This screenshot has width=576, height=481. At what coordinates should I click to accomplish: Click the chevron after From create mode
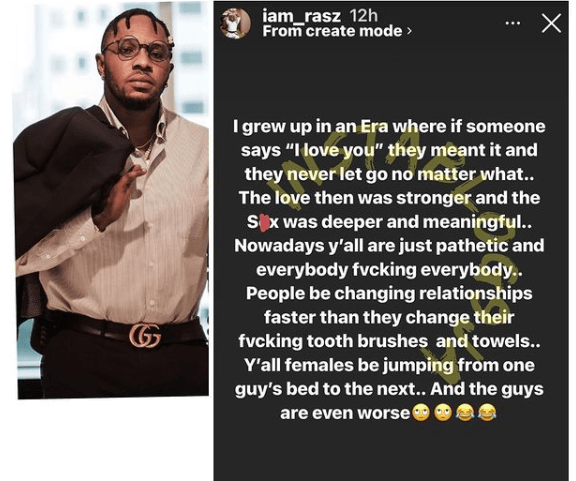coord(409,31)
